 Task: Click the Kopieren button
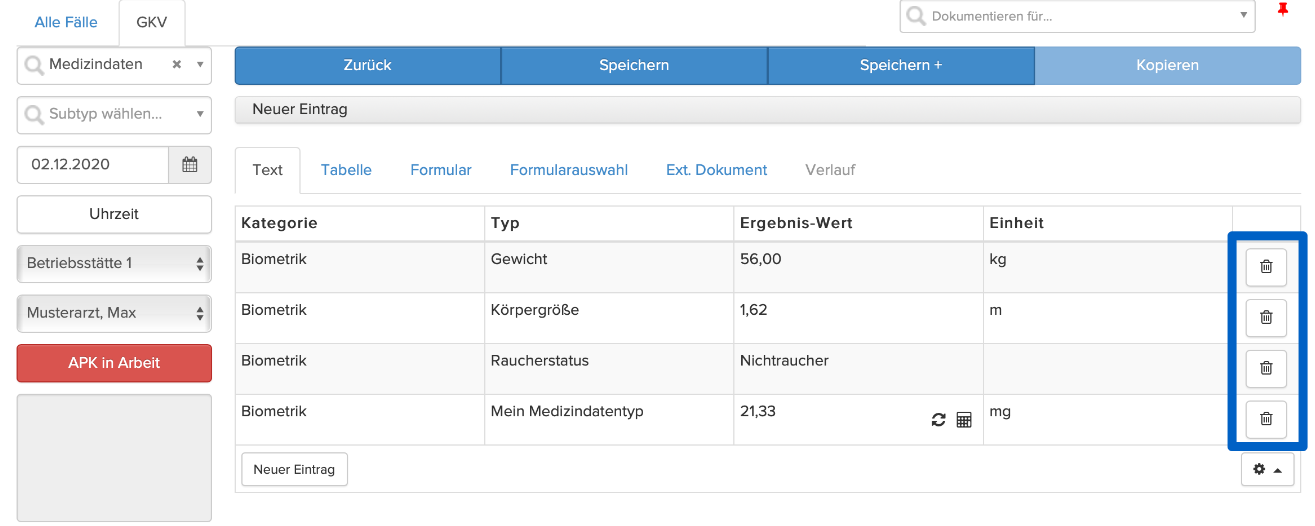(x=1168, y=65)
